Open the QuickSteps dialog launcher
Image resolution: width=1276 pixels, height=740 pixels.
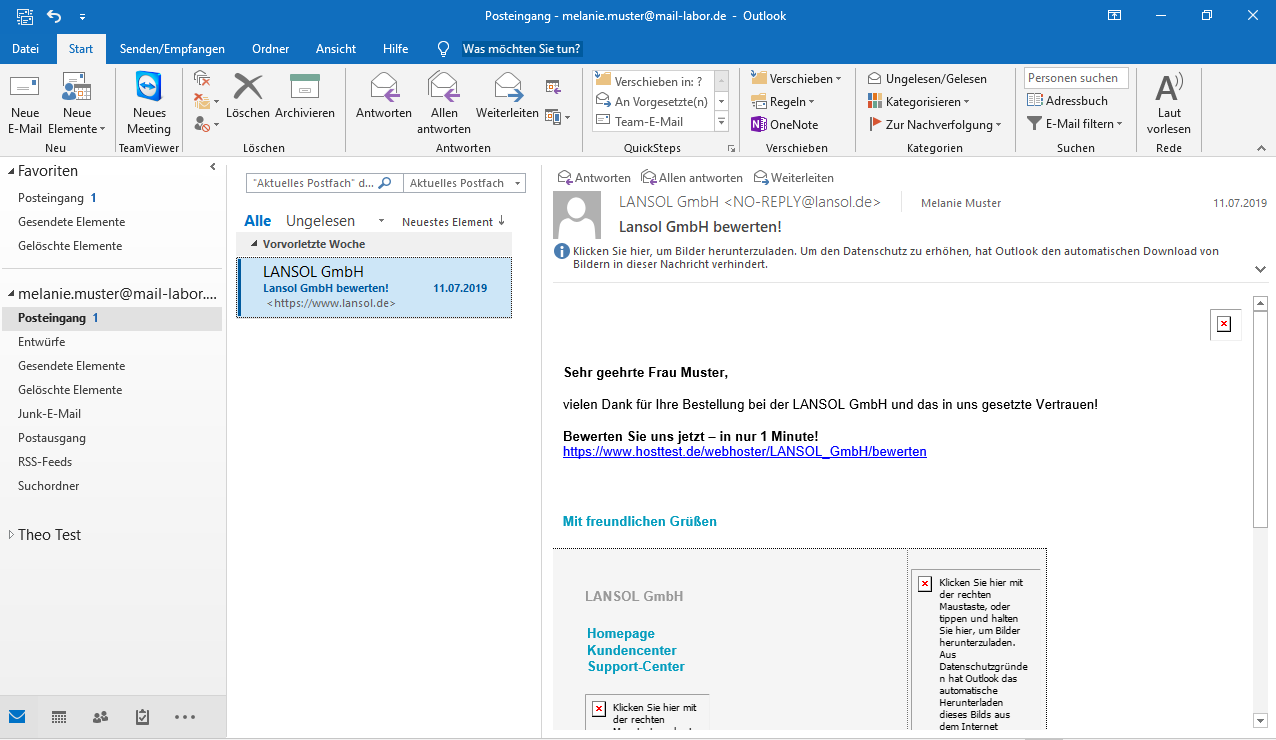[731, 148]
